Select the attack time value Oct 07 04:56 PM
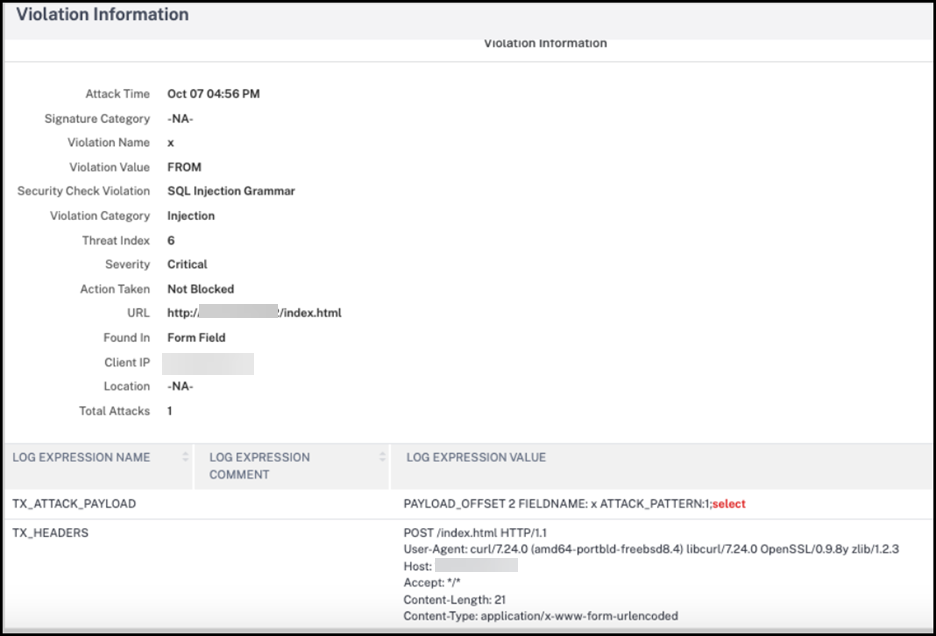The image size is (936, 636). pyautogui.click(x=213, y=94)
